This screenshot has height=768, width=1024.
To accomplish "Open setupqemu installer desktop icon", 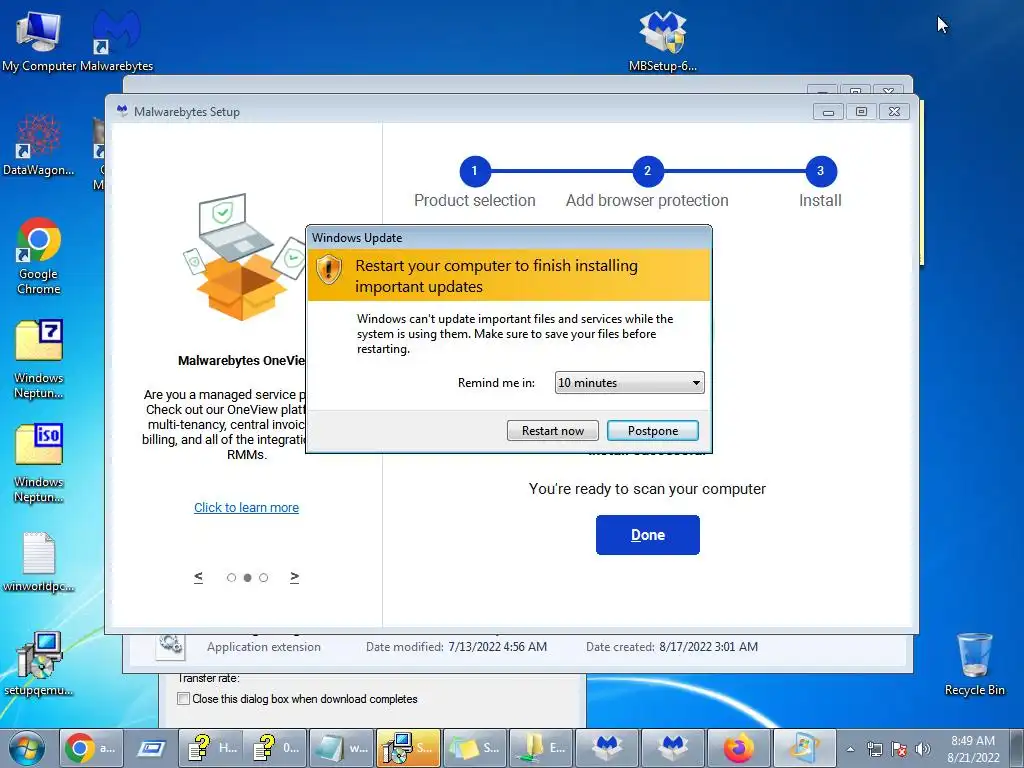I will coord(39,664).
